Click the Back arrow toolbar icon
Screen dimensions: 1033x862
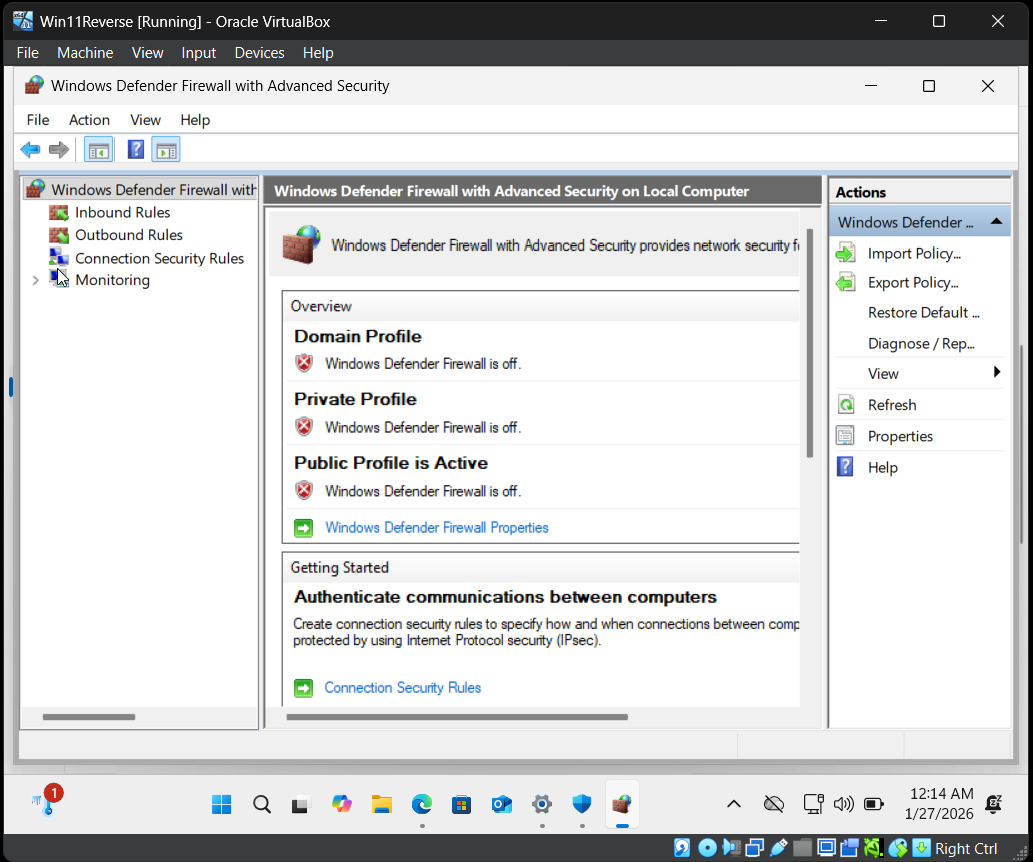click(30, 150)
